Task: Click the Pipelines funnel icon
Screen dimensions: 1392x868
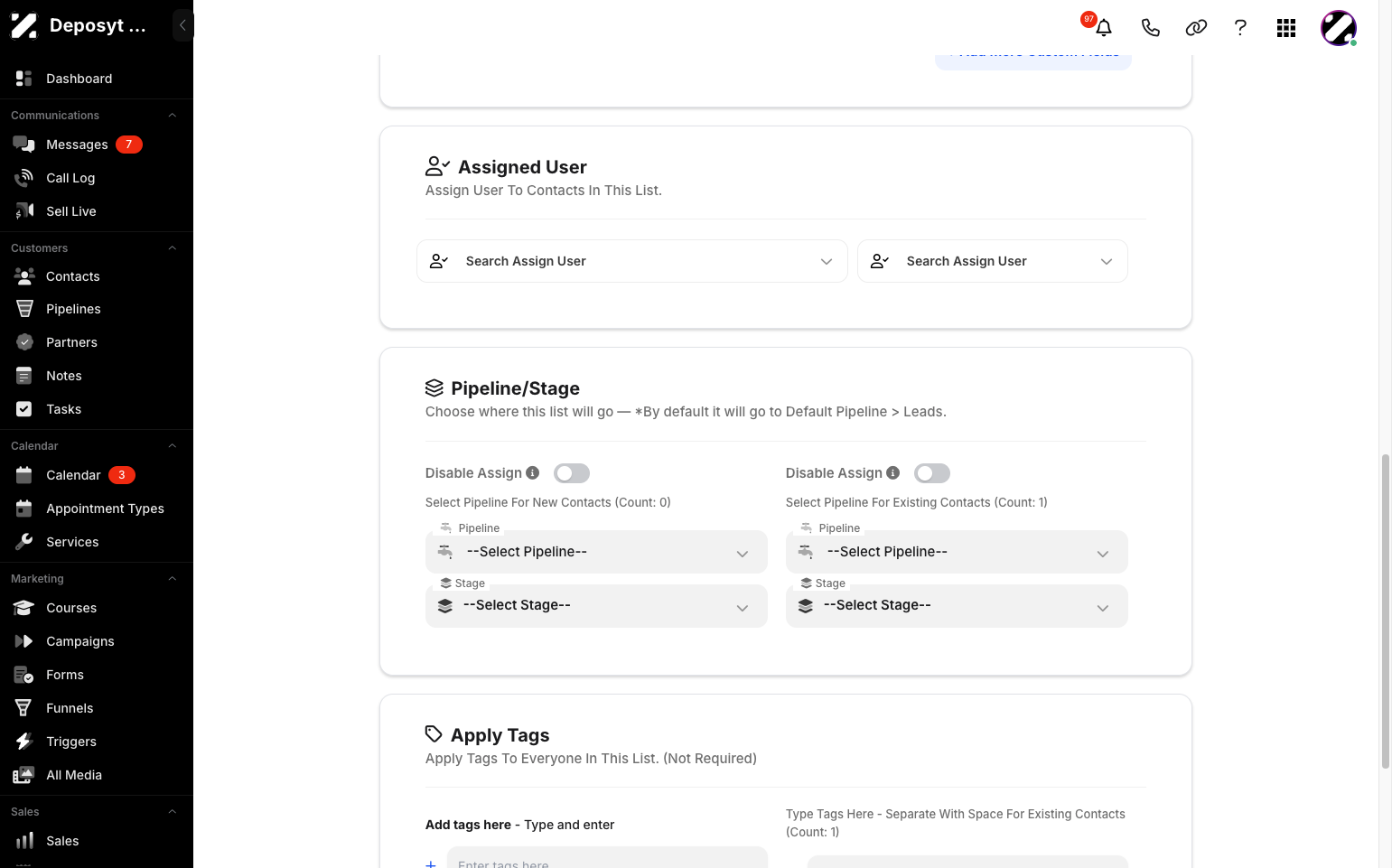Action: click(24, 309)
